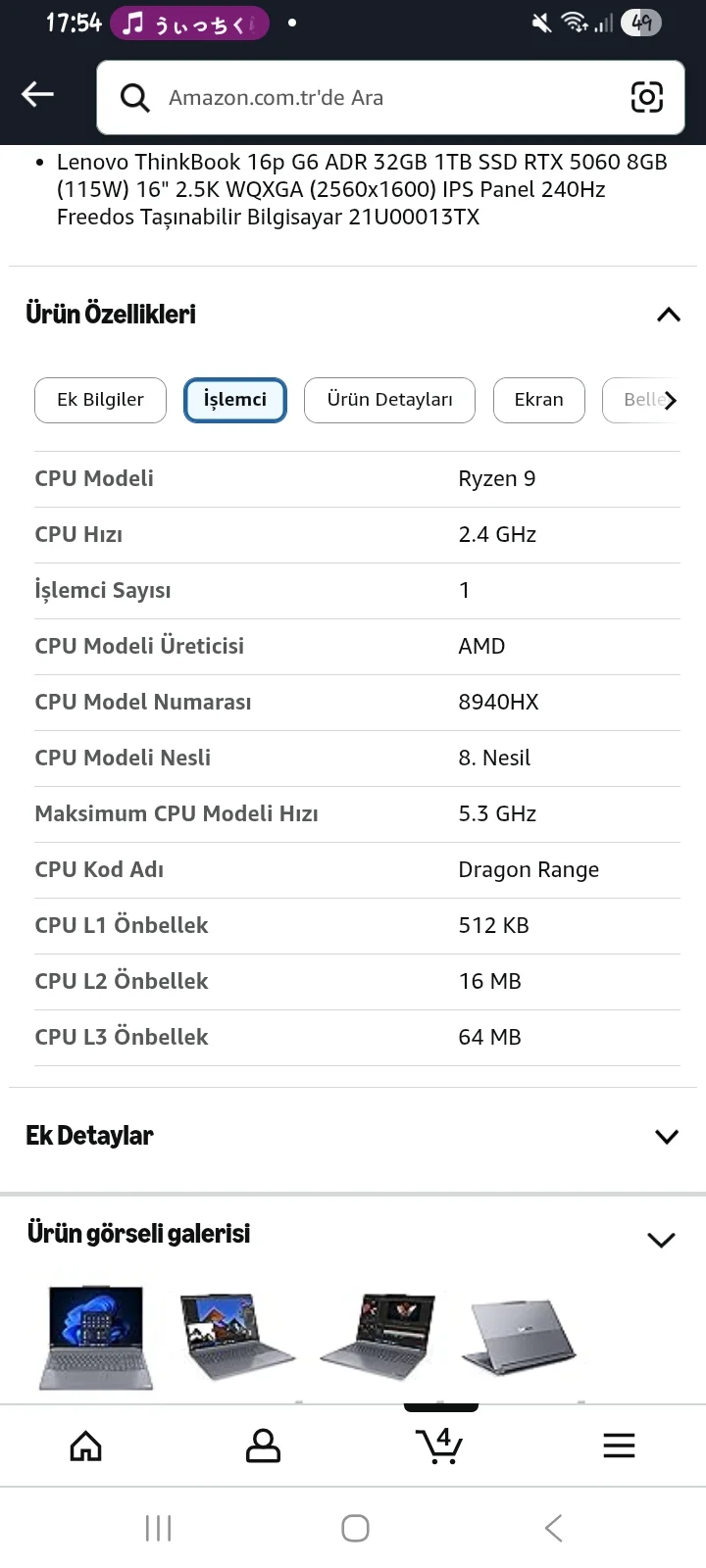Select the Ek Bilgiler tab
Viewport: 706px width, 1568px height.
pos(100,400)
